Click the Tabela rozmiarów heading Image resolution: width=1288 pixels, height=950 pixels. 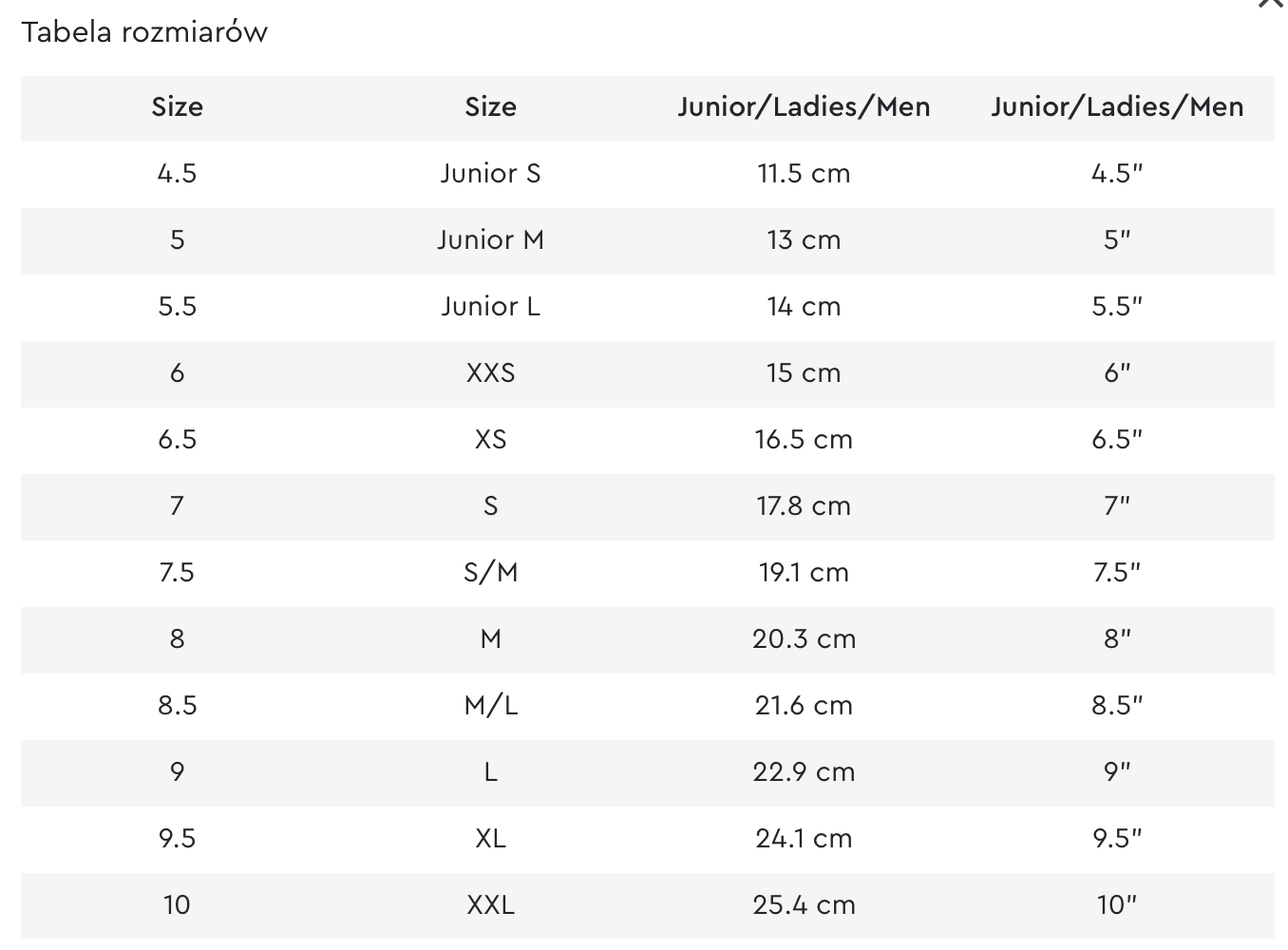coord(144,32)
